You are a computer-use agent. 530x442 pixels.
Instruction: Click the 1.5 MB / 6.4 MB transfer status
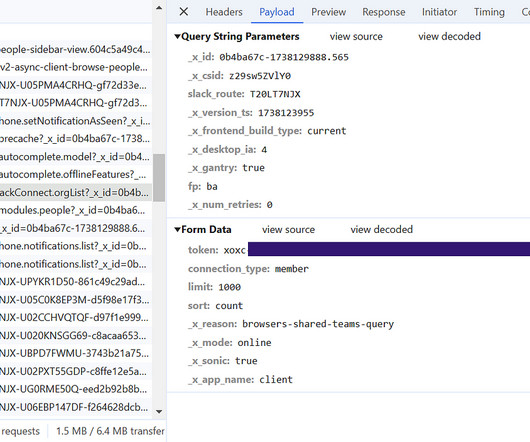[x=110, y=431]
